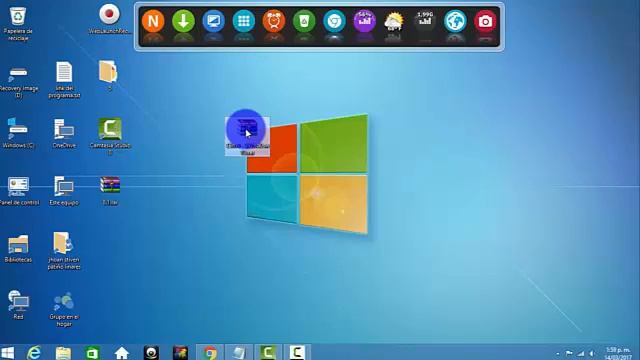The width and height of the screenshot is (640, 360).
Task: Open the blue globe dock icon
Action: pyautogui.click(x=455, y=21)
